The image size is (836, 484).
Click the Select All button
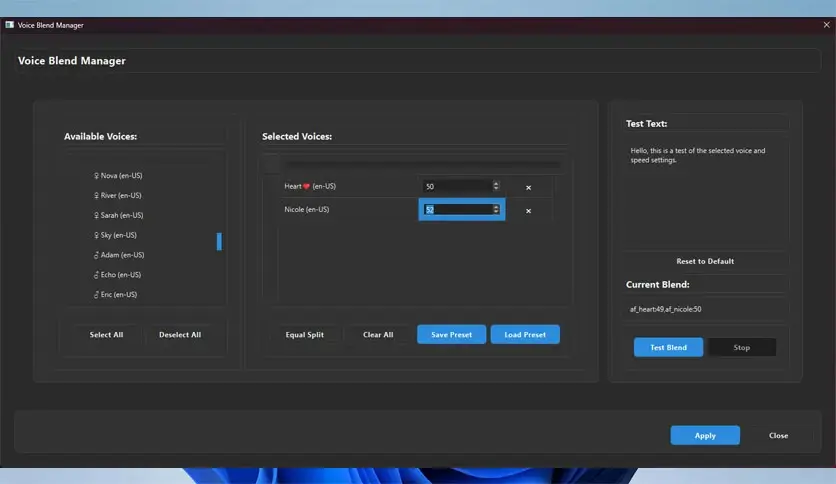tap(106, 335)
